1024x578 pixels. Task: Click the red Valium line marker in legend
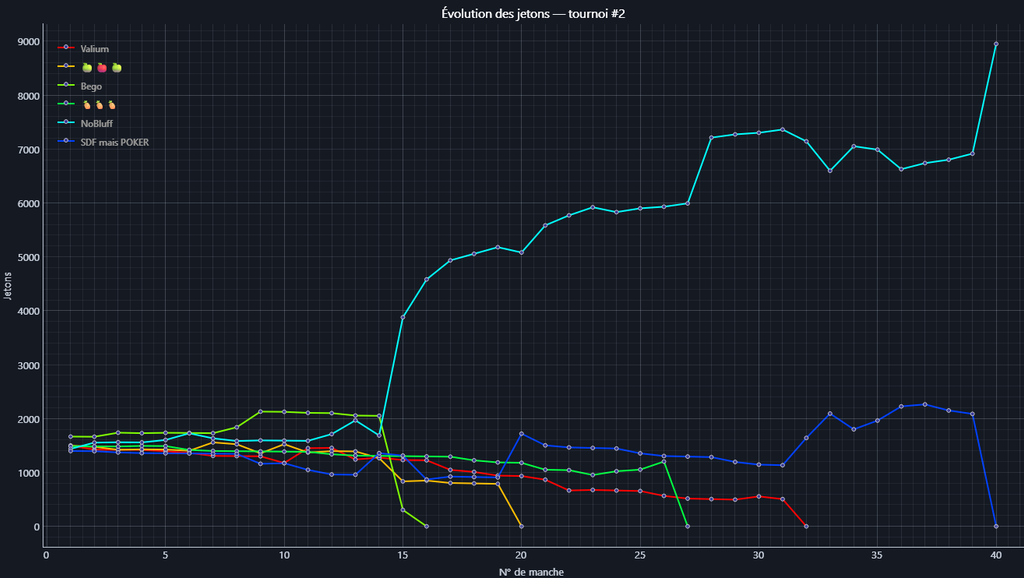pos(66,48)
